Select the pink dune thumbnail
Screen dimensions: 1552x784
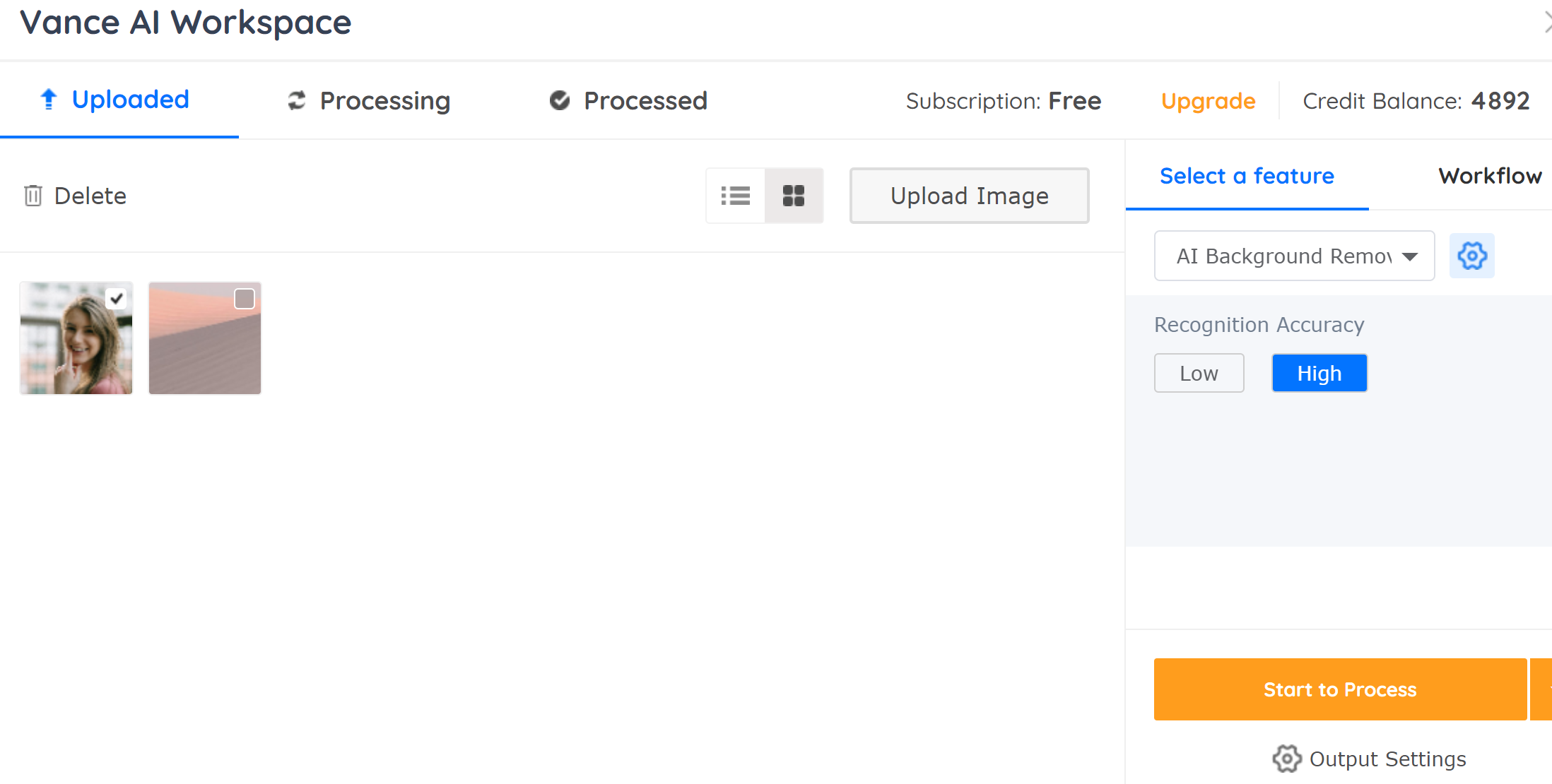(x=205, y=338)
